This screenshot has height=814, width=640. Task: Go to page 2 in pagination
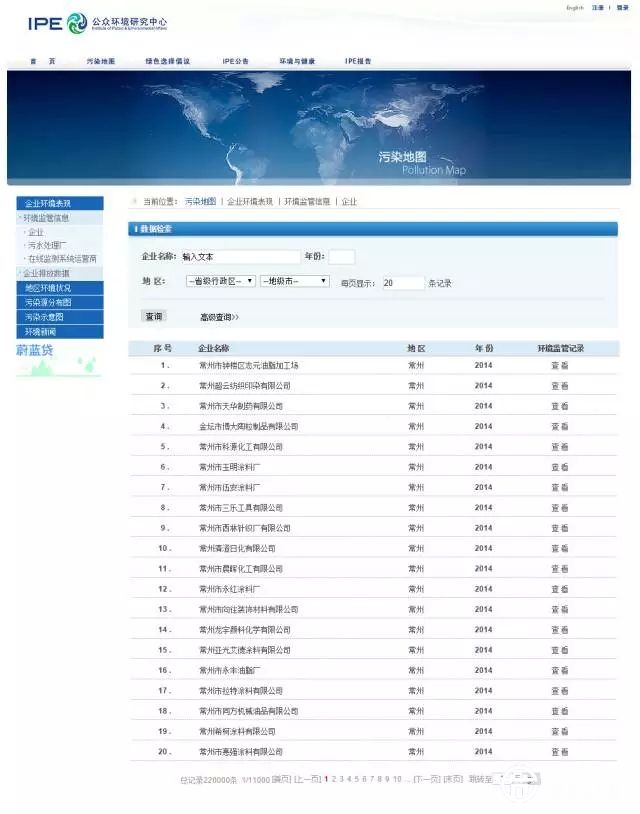(334, 779)
